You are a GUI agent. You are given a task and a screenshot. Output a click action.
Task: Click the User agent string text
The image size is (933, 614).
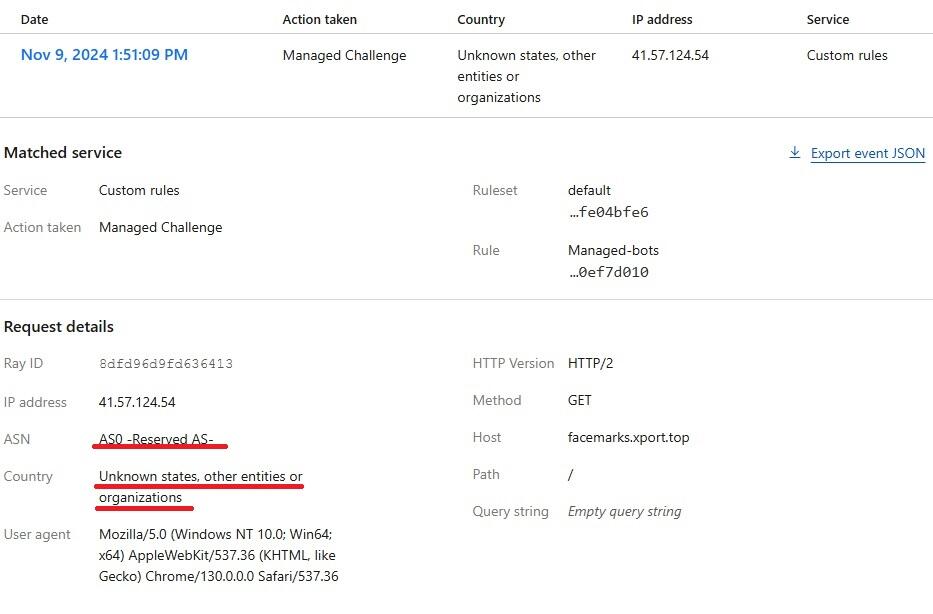click(218, 555)
